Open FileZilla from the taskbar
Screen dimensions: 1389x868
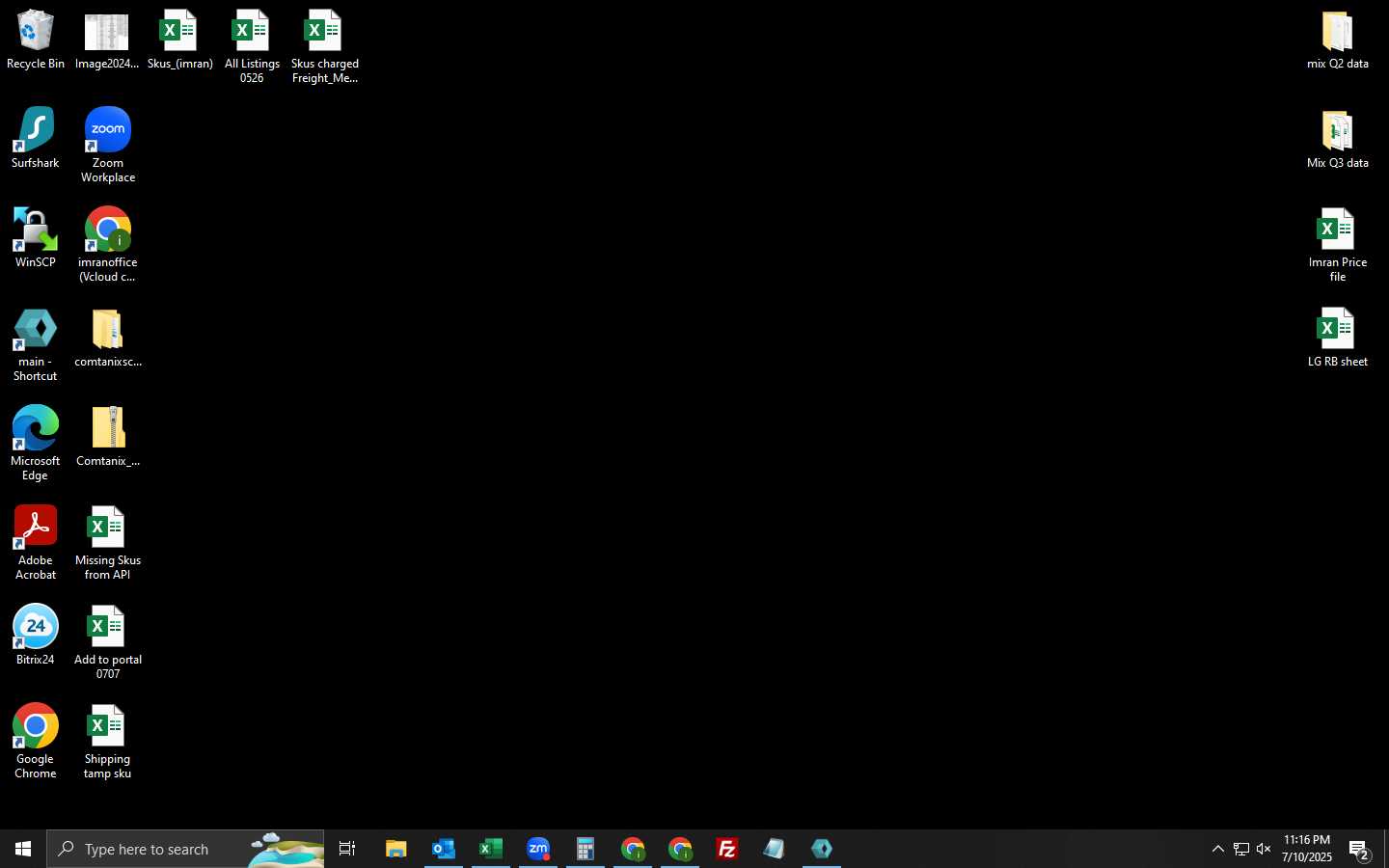(x=727, y=849)
